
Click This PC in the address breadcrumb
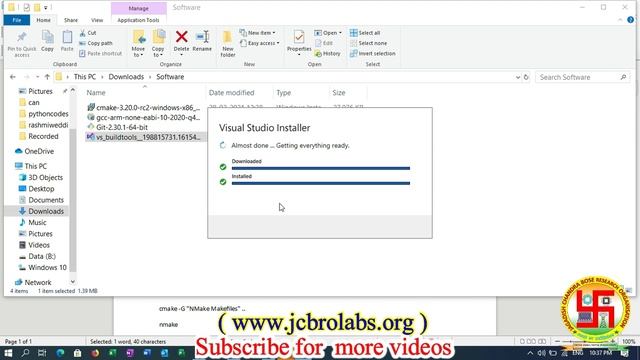[85, 77]
